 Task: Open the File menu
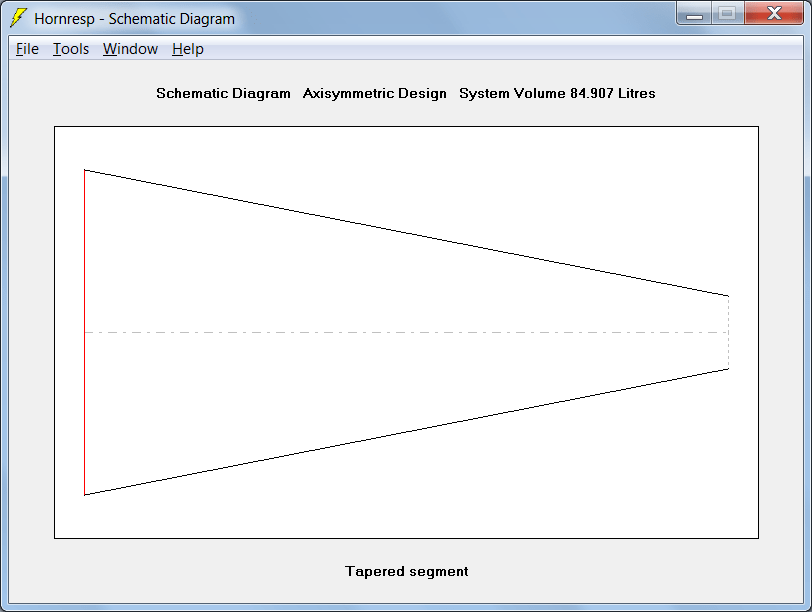pos(27,49)
